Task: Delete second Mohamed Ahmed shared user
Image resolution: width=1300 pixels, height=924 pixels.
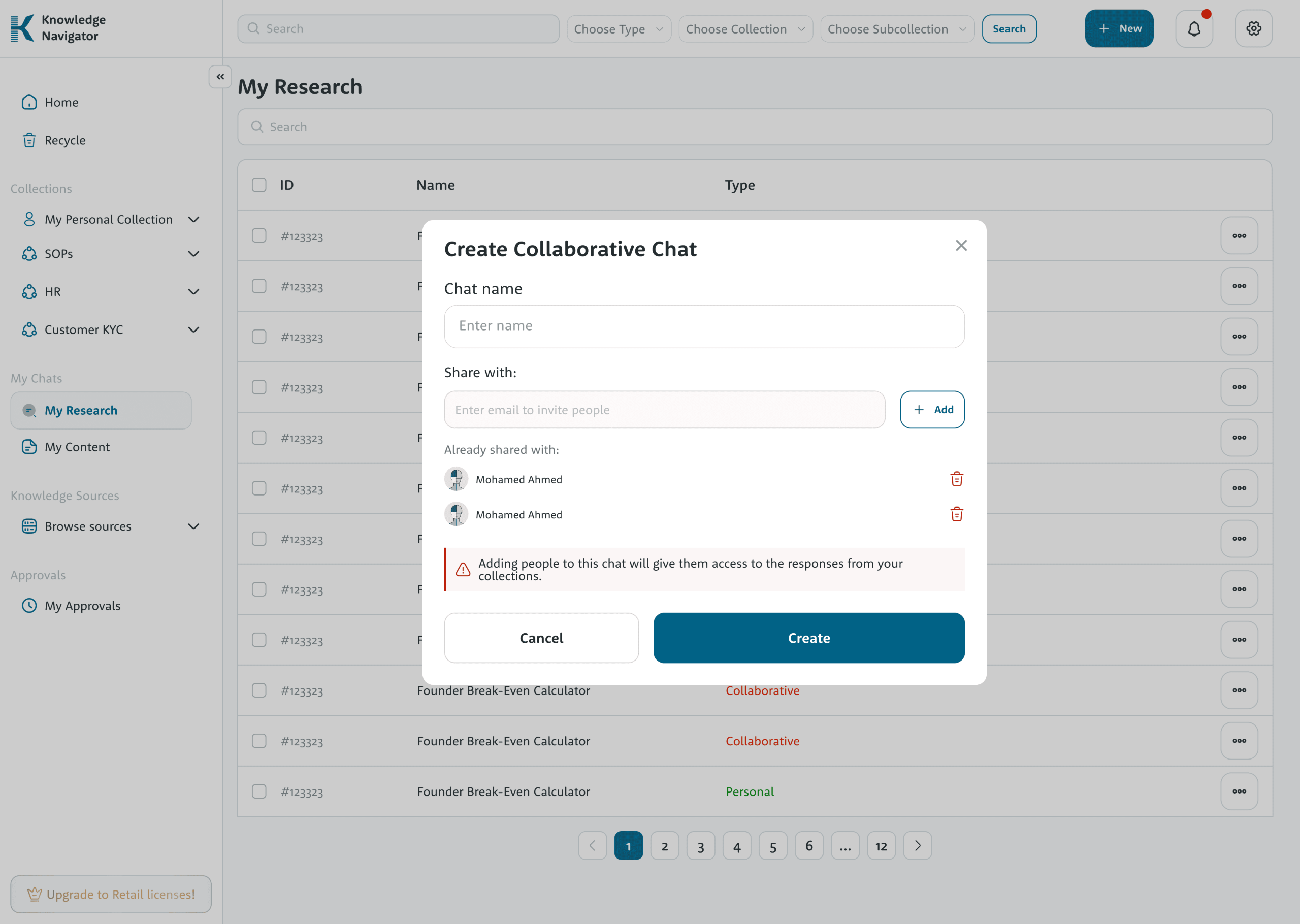Action: point(956,514)
